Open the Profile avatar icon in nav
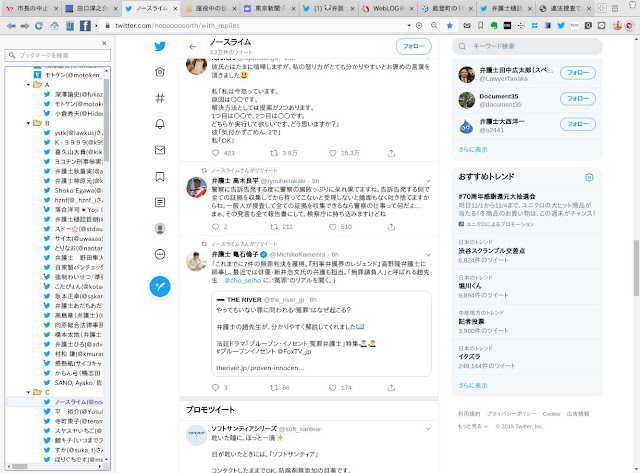 [x=160, y=228]
